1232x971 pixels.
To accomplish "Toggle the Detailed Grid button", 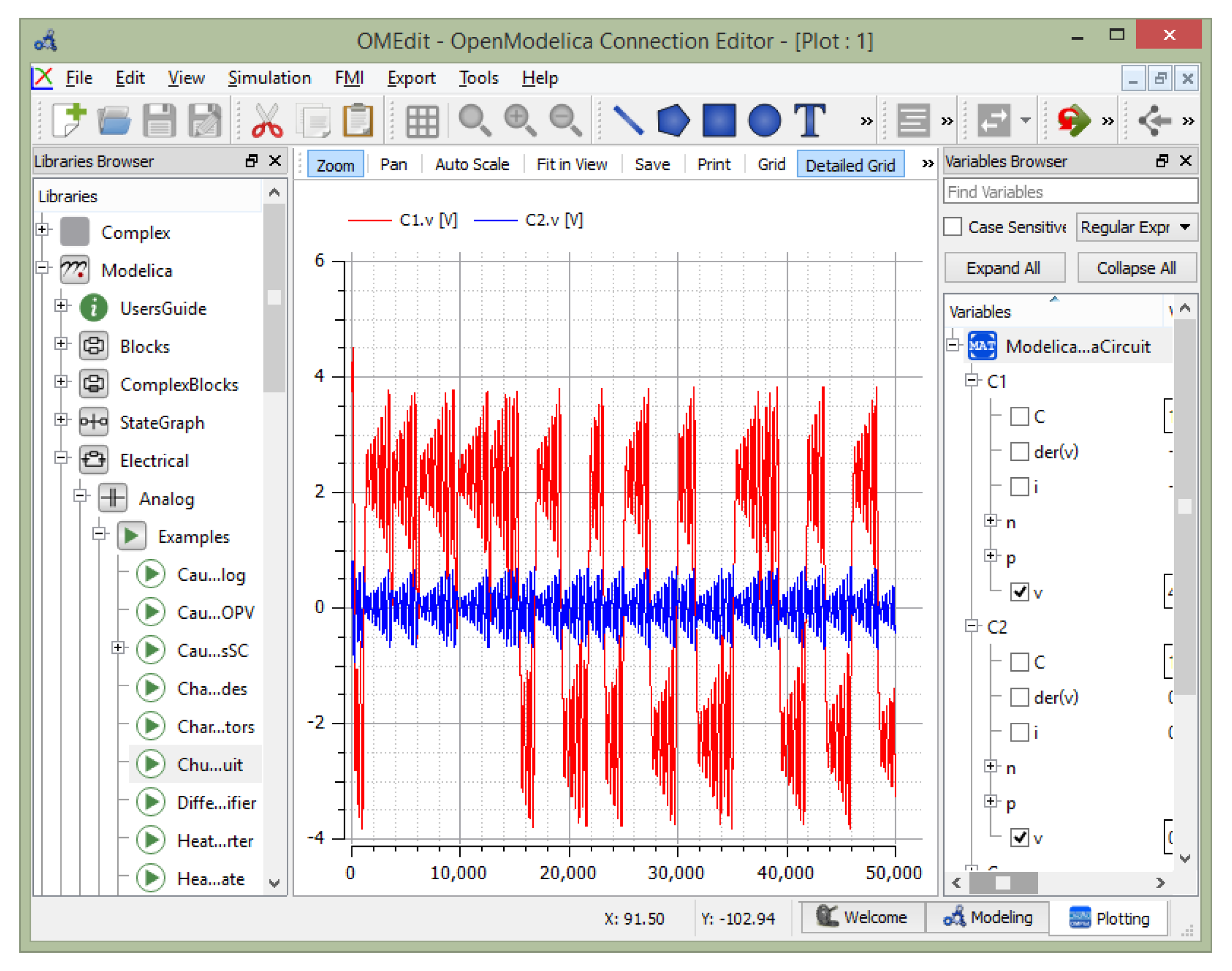I will coord(851,165).
